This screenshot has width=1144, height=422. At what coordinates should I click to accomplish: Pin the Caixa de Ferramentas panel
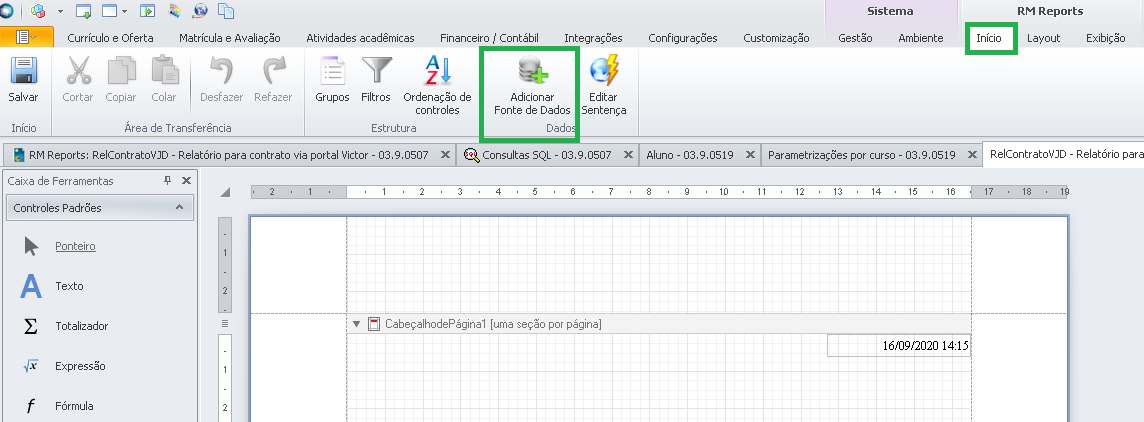tap(169, 180)
